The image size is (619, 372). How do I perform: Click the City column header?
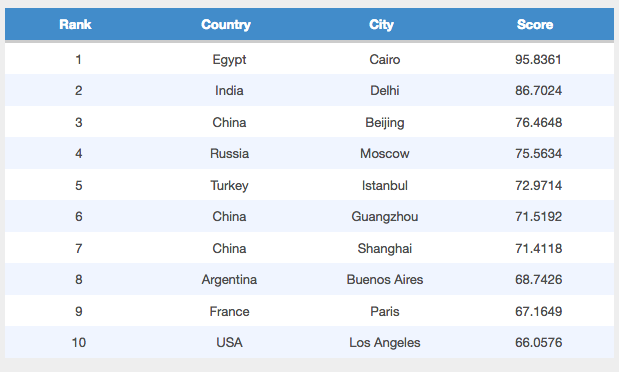click(381, 24)
